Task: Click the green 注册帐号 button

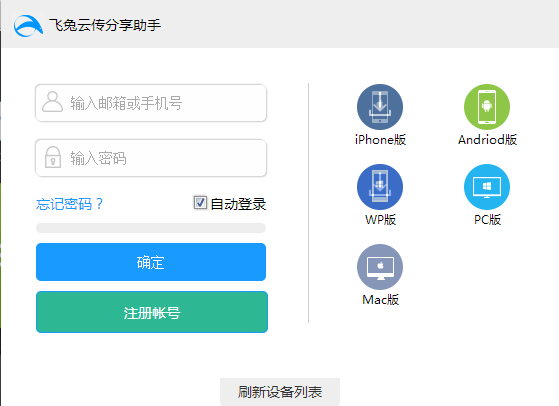Action: [x=152, y=312]
